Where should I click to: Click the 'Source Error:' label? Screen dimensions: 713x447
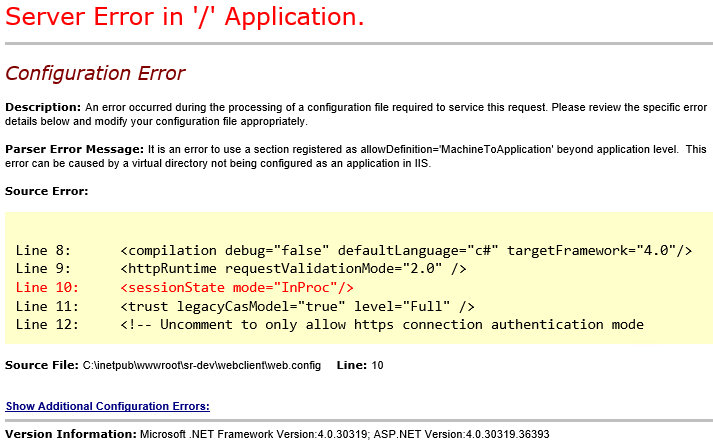coord(46,191)
